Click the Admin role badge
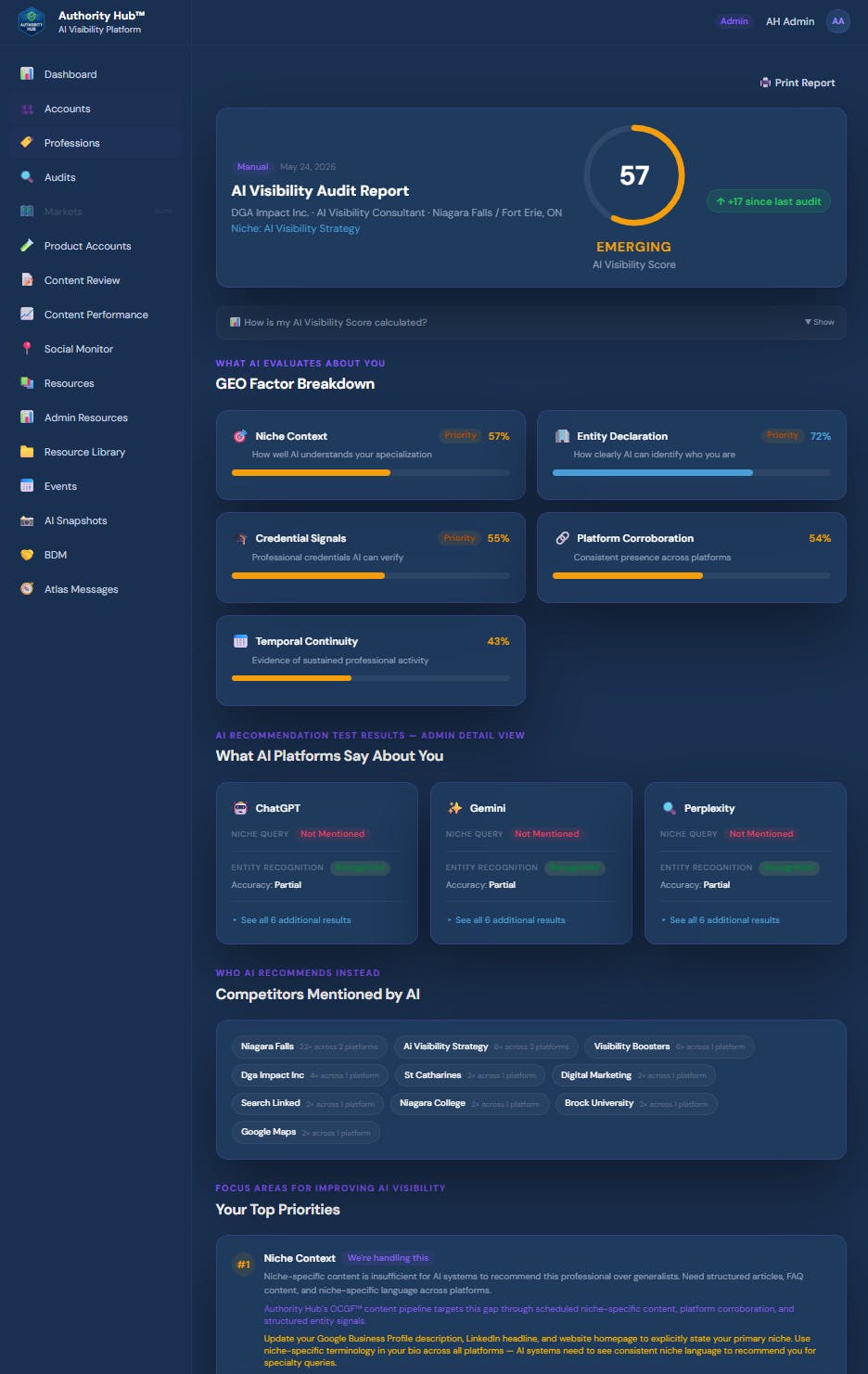Image resolution: width=868 pixels, height=1374 pixels. point(734,21)
